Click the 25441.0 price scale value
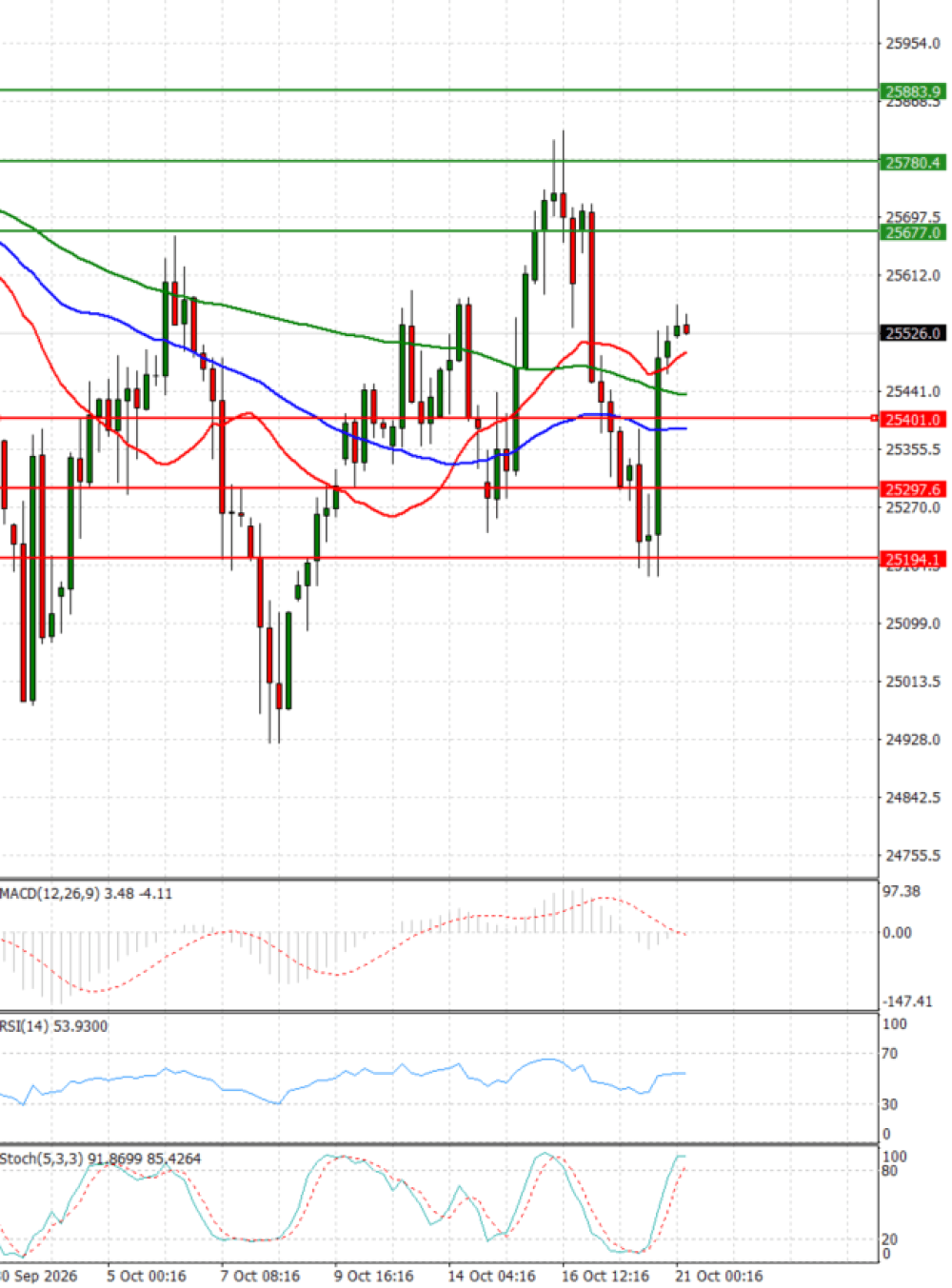The height and width of the screenshot is (1288, 952). point(912,391)
